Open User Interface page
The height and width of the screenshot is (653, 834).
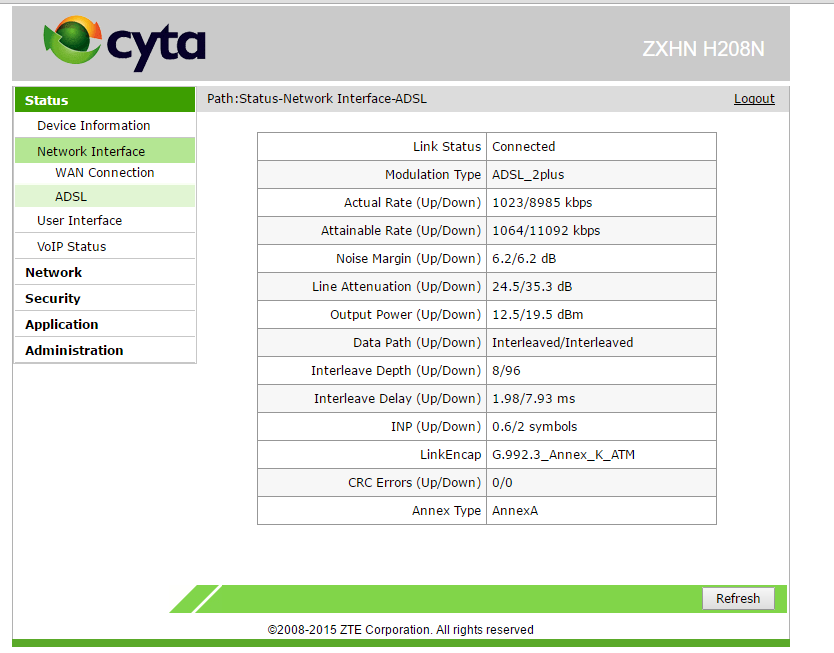point(79,220)
